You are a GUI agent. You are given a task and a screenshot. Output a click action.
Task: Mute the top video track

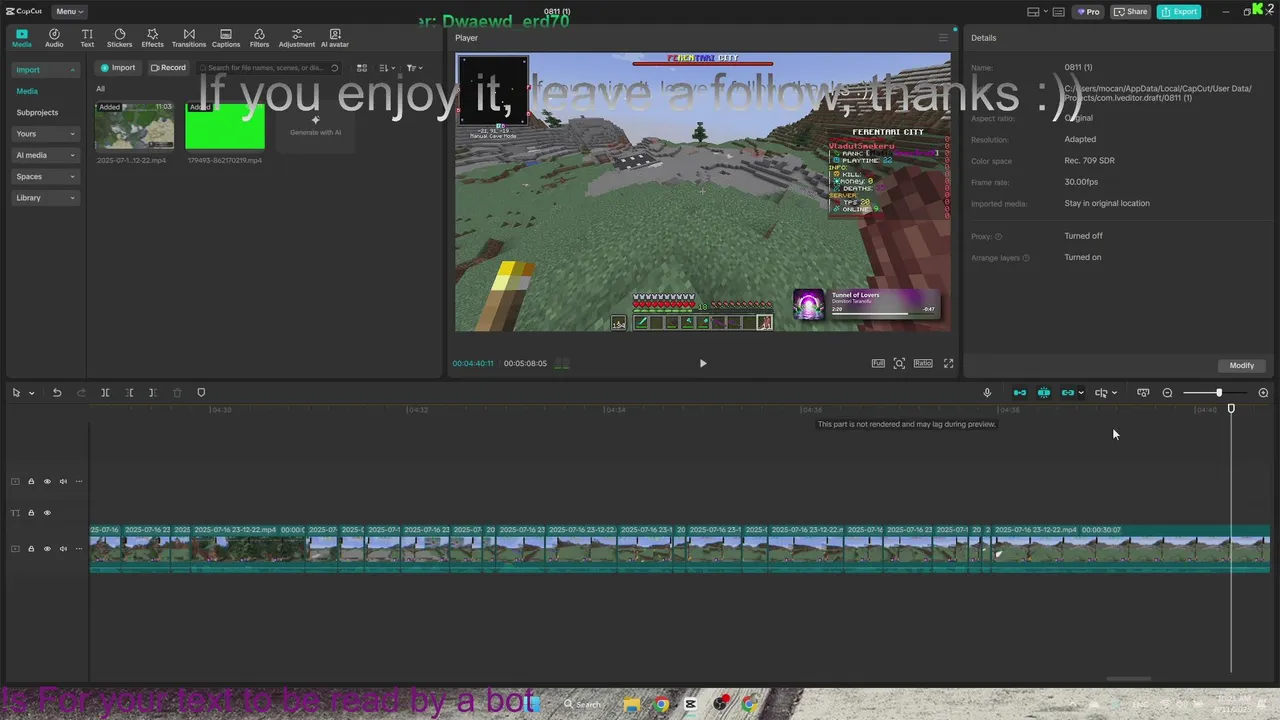coord(63,481)
